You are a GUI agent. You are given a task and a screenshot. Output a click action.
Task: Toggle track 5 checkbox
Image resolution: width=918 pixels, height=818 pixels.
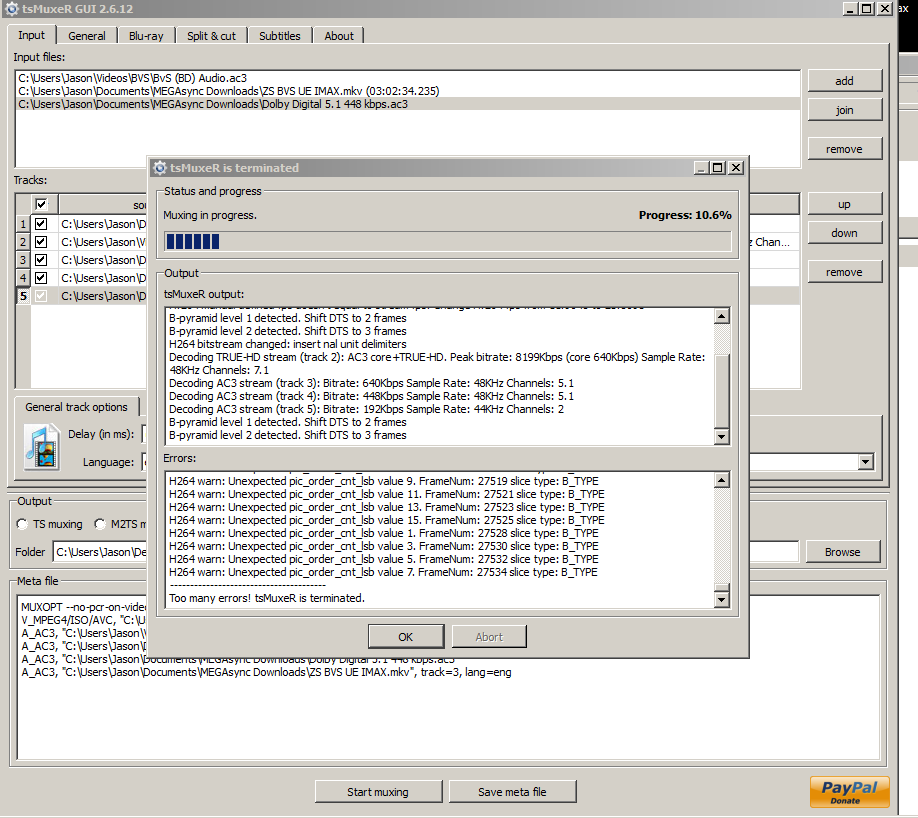[41, 296]
